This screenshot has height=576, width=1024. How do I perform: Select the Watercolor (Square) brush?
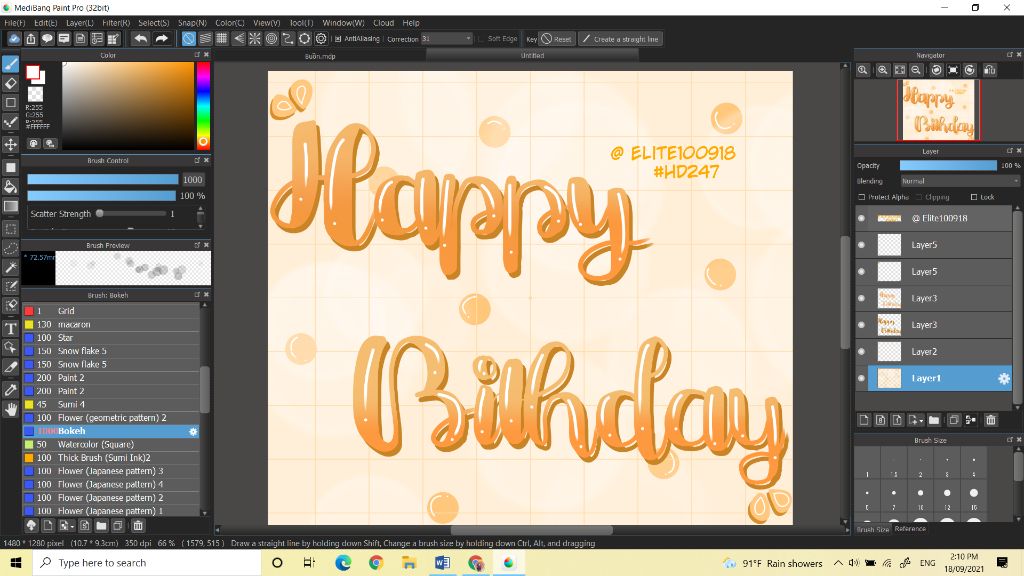point(111,445)
